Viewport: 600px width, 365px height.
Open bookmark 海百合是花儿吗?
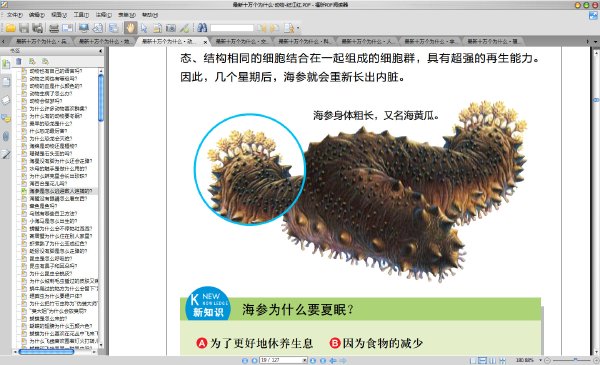coord(49,183)
